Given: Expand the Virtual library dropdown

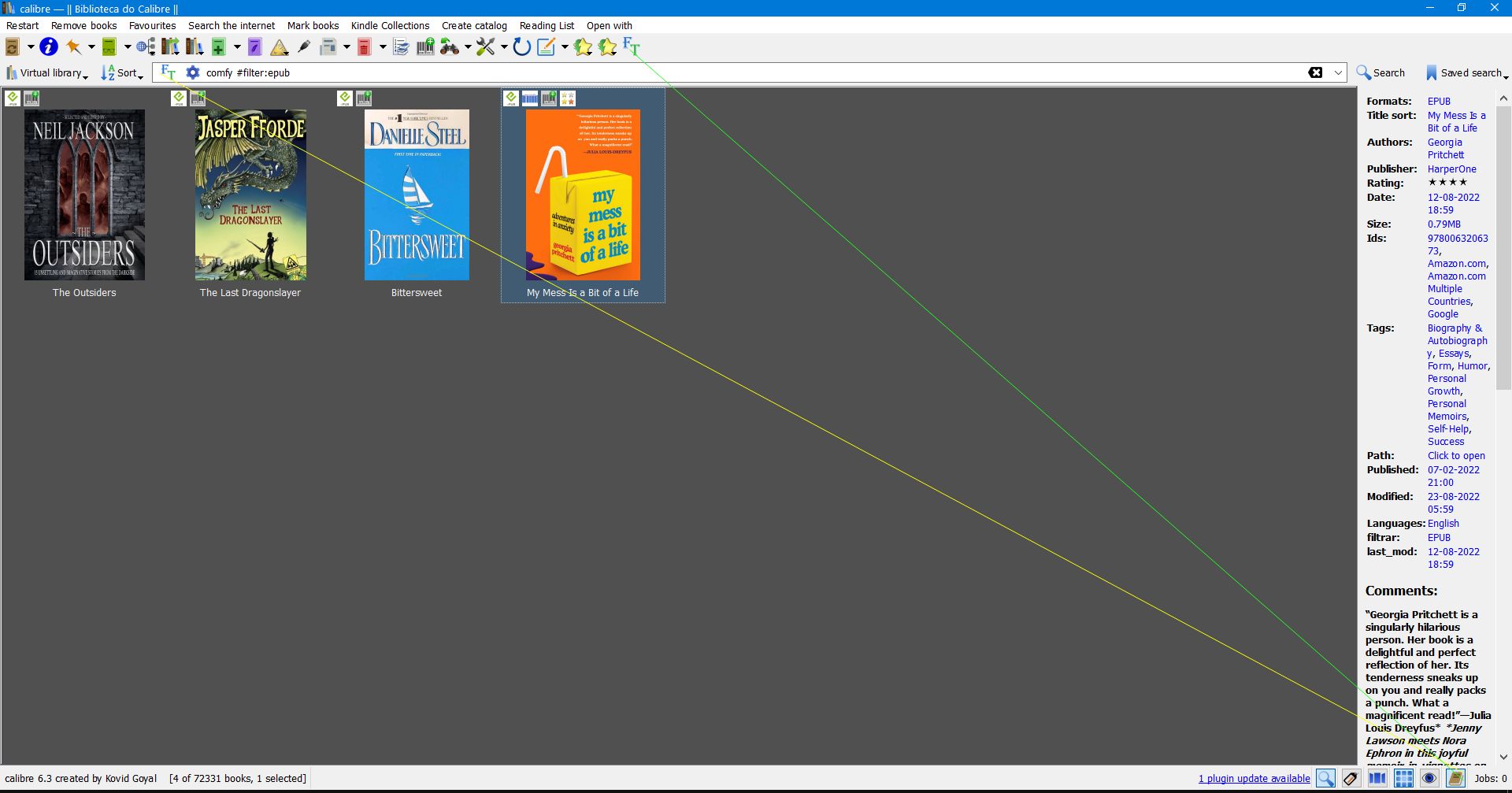Looking at the screenshot, I should click(x=47, y=72).
